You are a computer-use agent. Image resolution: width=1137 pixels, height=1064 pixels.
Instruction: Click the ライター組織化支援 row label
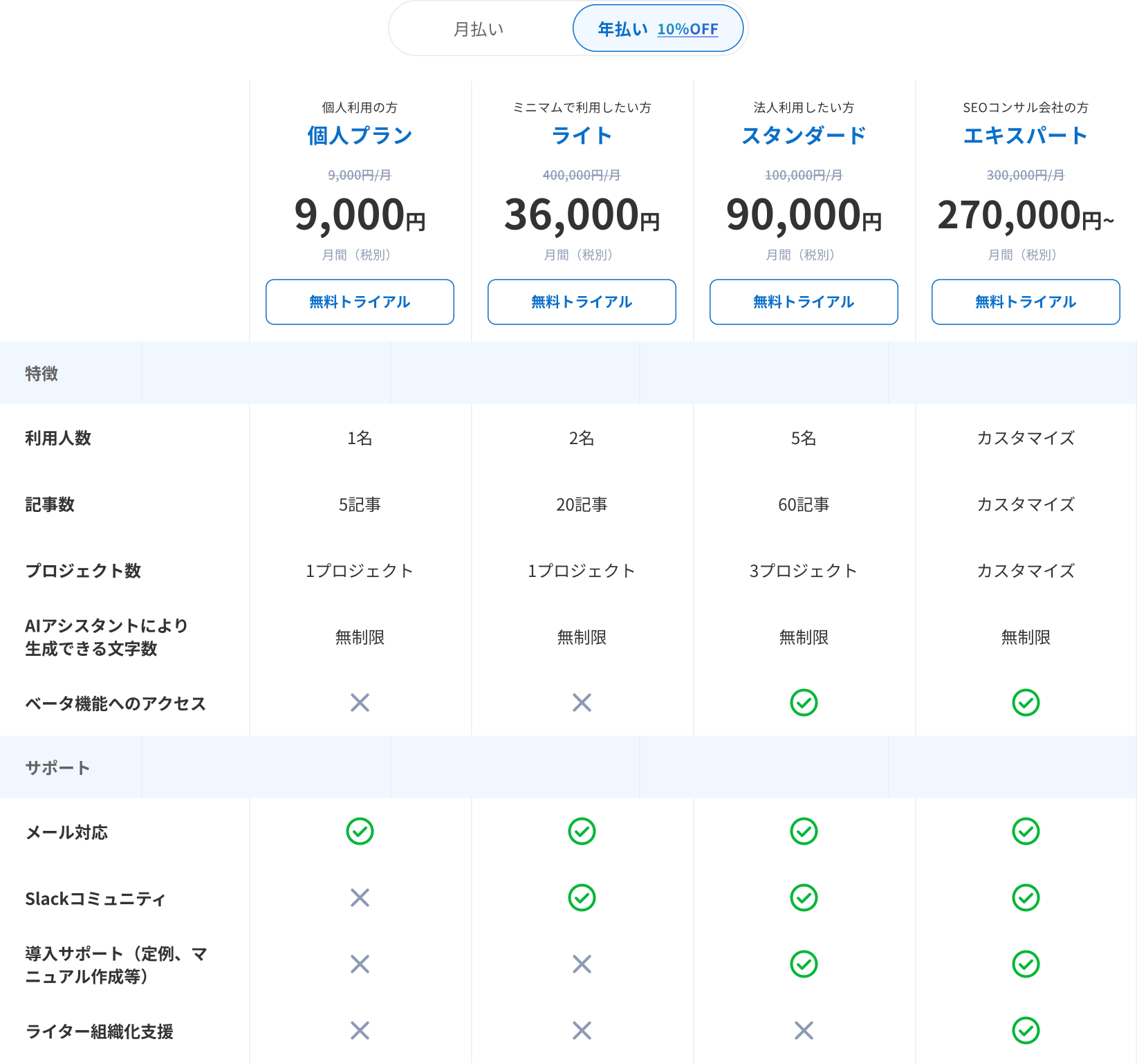click(x=100, y=1031)
